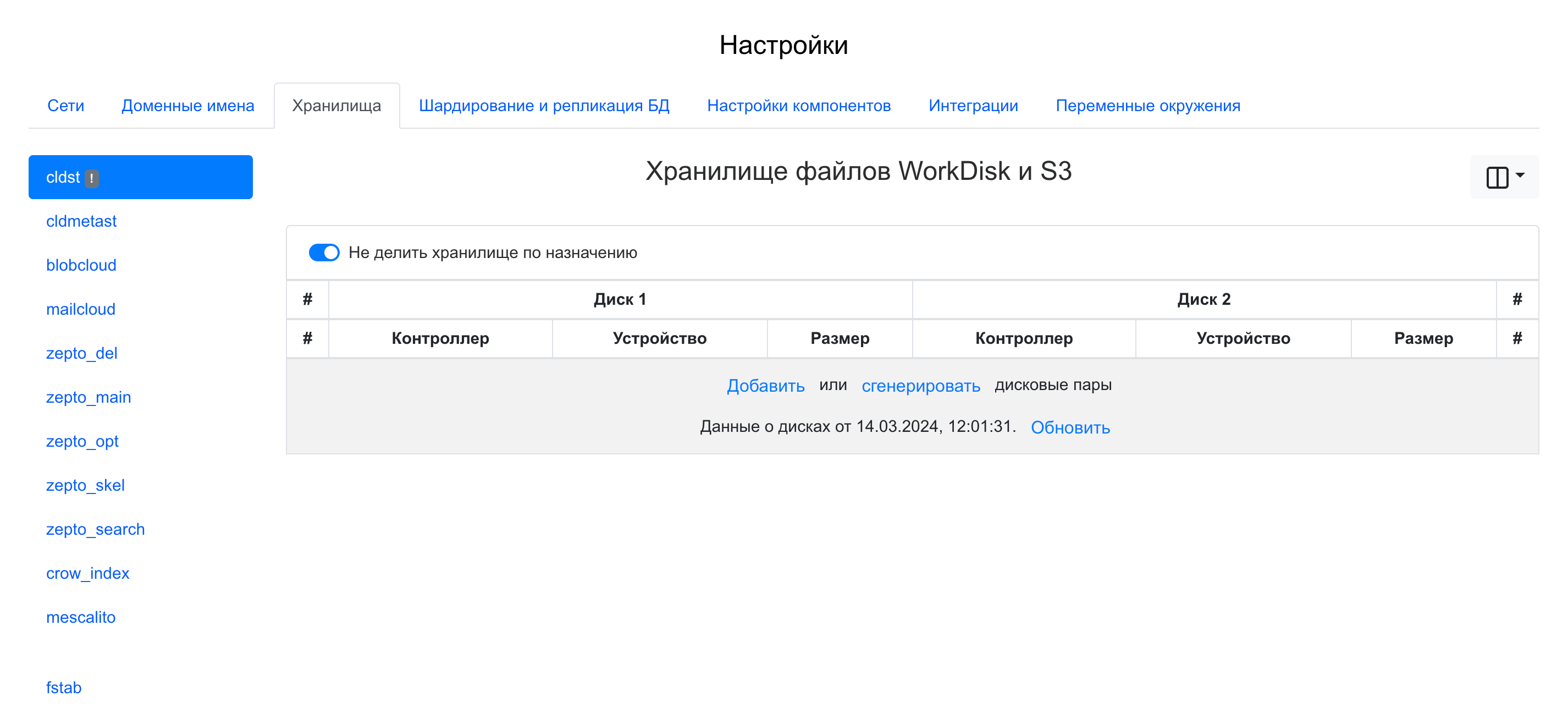Toggle 'Не делить хранилище по назначению' switch
Image resolution: width=1568 pixels, height=724 pixels.
[324, 253]
